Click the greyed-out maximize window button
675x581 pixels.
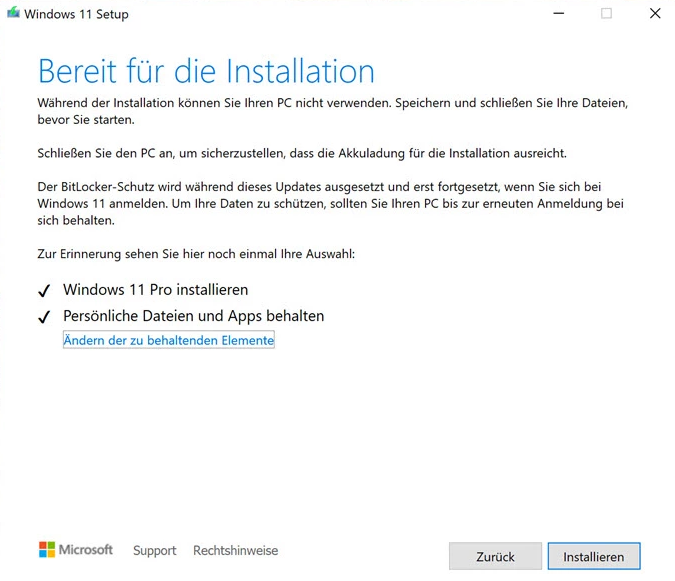(x=606, y=14)
